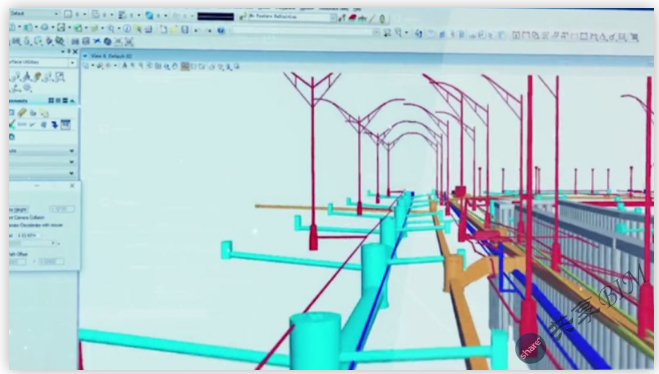Close the small tool settings dialog
The width and height of the screenshot is (659, 374).
(72, 185)
